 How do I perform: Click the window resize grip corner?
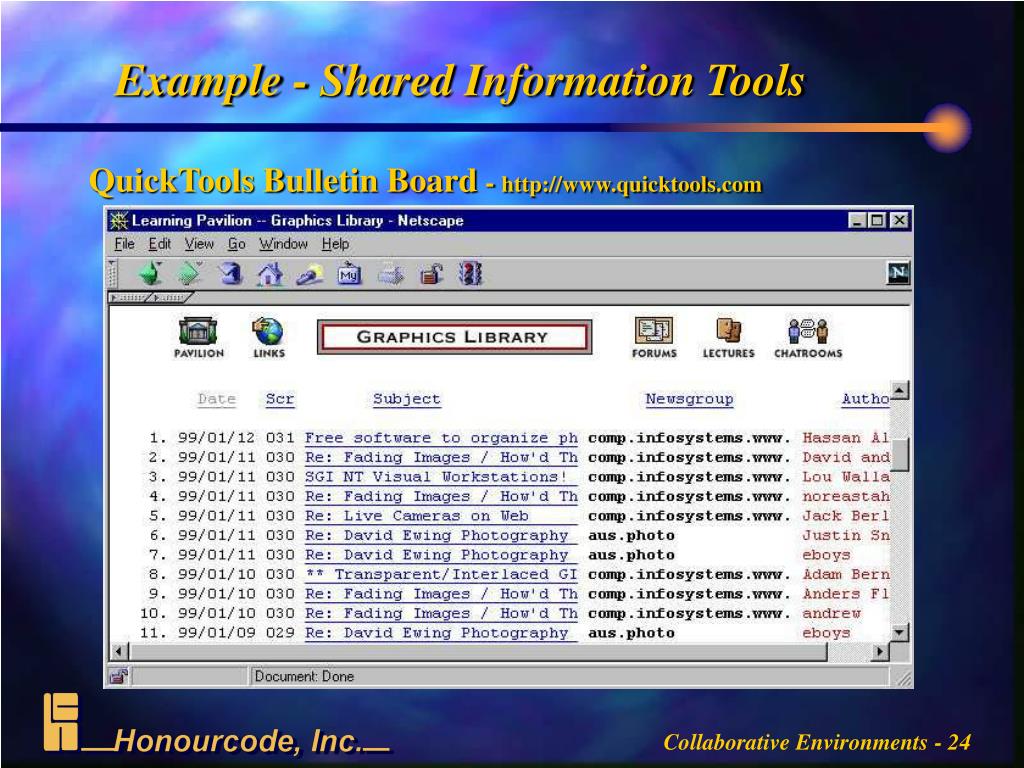click(904, 679)
